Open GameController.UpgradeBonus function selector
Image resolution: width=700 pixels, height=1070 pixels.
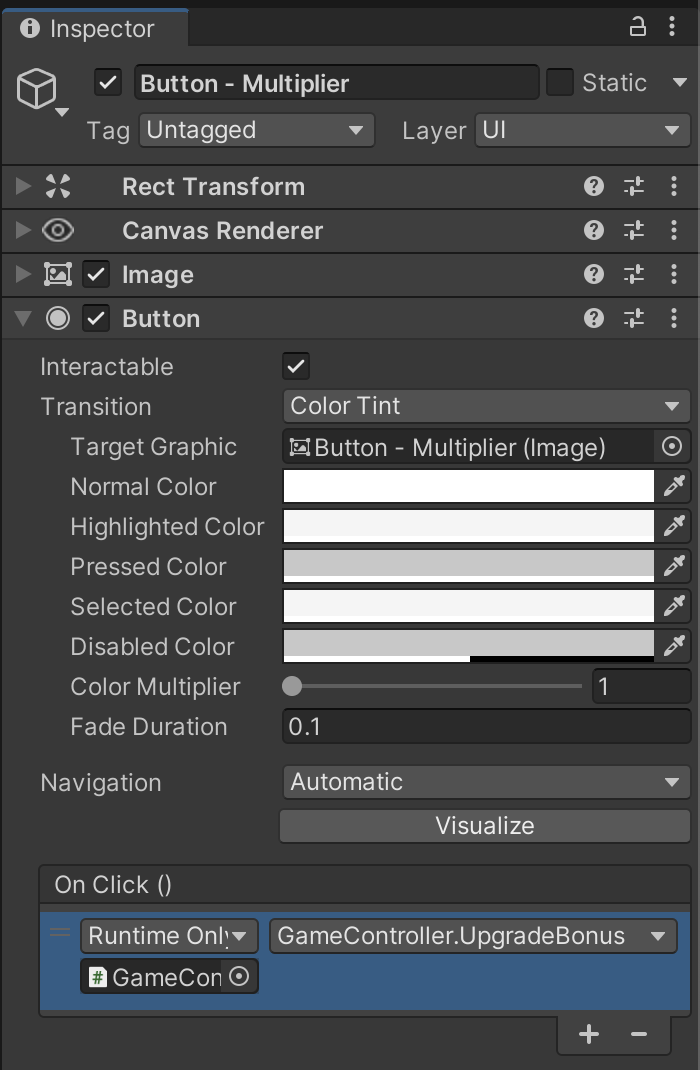pyautogui.click(x=472, y=936)
